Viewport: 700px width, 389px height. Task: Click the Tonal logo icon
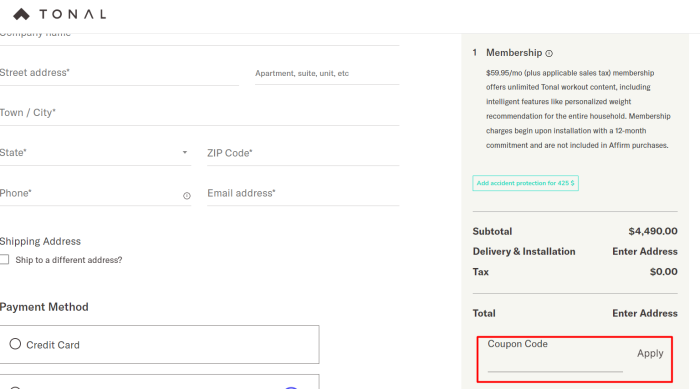[x=21, y=14]
